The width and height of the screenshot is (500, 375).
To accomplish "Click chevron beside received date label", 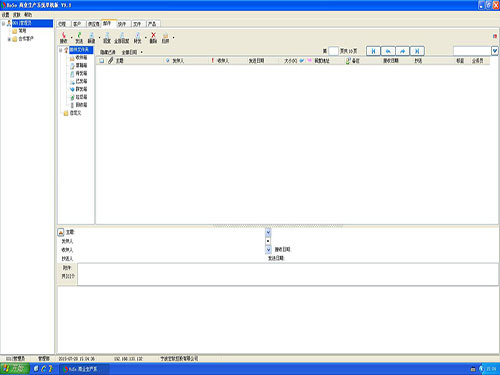I will point(268,249).
